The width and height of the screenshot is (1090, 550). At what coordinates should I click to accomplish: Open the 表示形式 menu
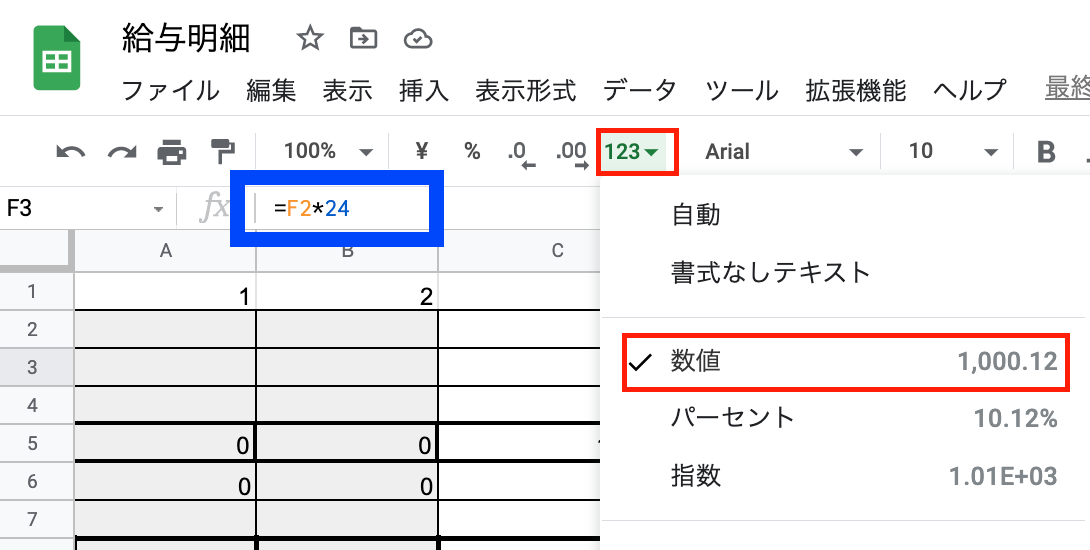[526, 90]
